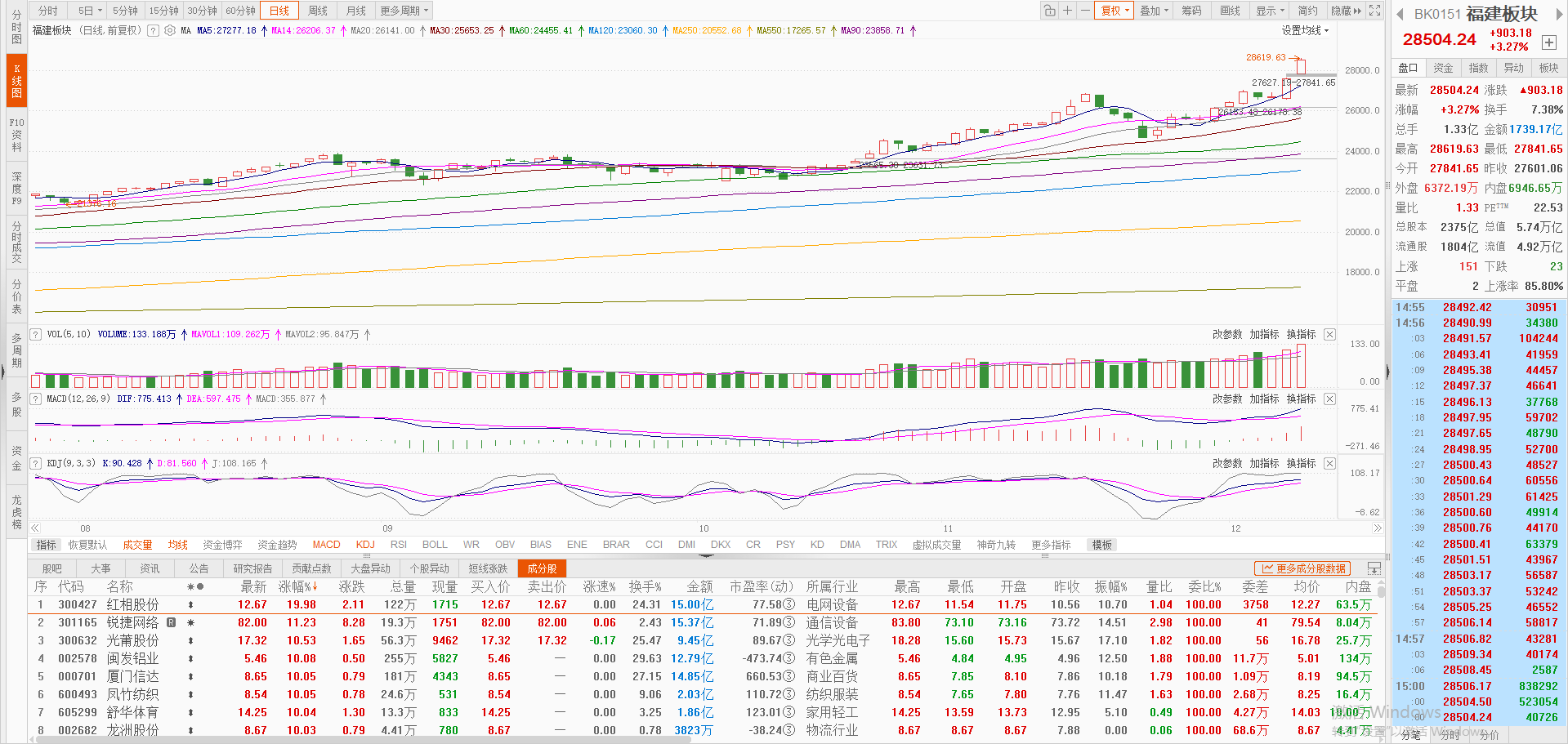Go to next sector with right arrow
The height and width of the screenshot is (744, 1568).
(x=1556, y=14)
